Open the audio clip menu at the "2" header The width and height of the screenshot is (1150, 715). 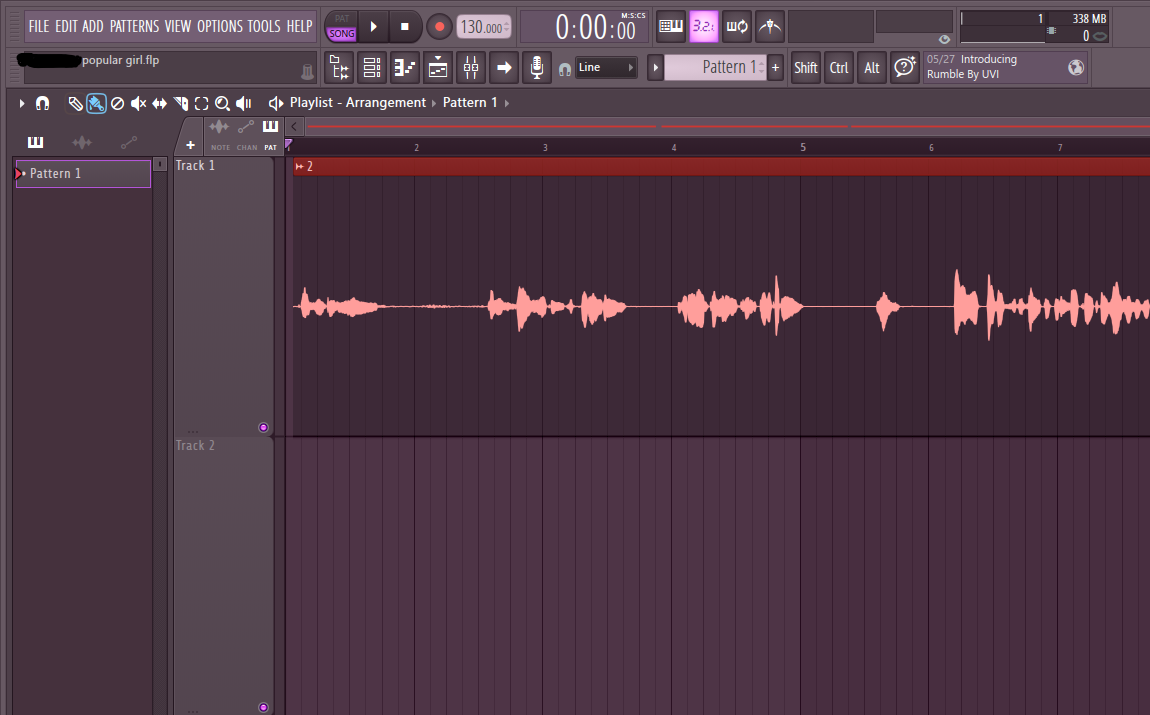pyautogui.click(x=299, y=166)
